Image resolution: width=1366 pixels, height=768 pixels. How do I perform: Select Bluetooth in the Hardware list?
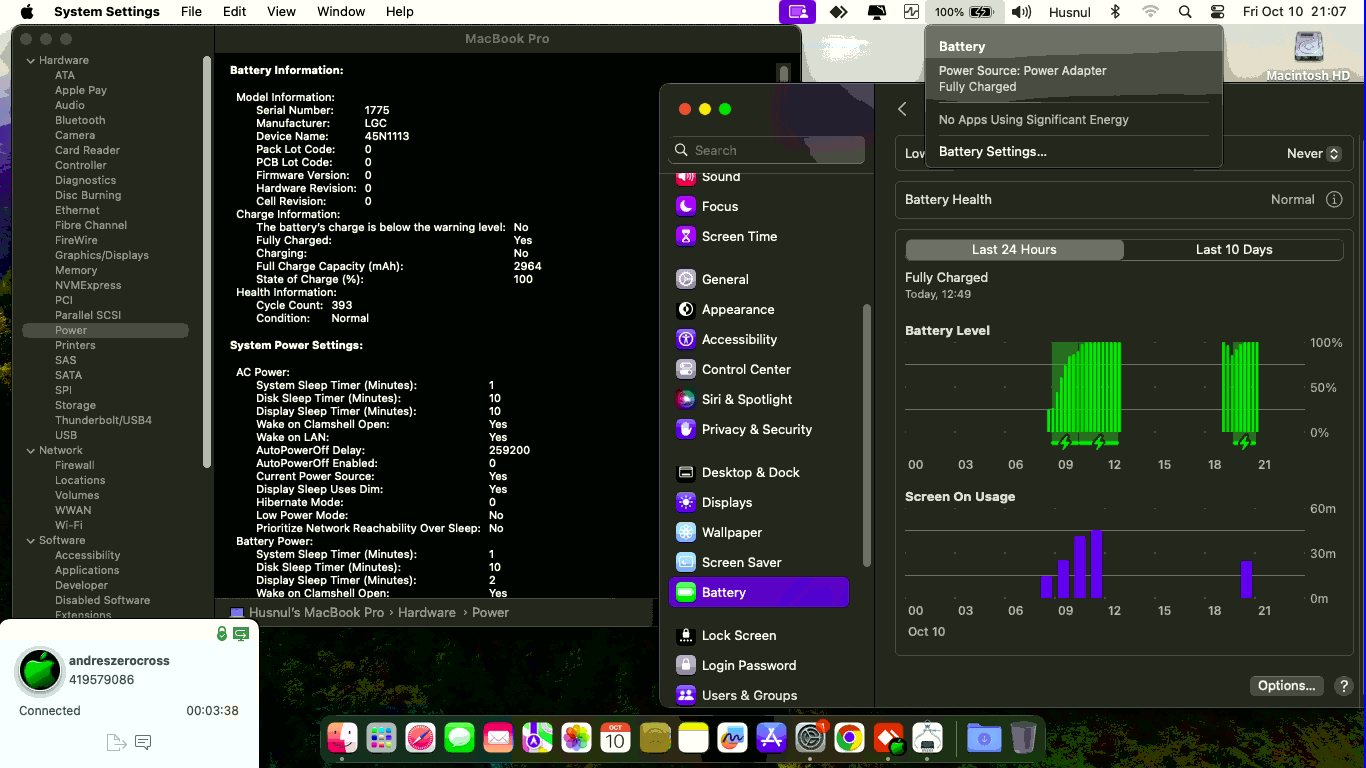pos(80,120)
